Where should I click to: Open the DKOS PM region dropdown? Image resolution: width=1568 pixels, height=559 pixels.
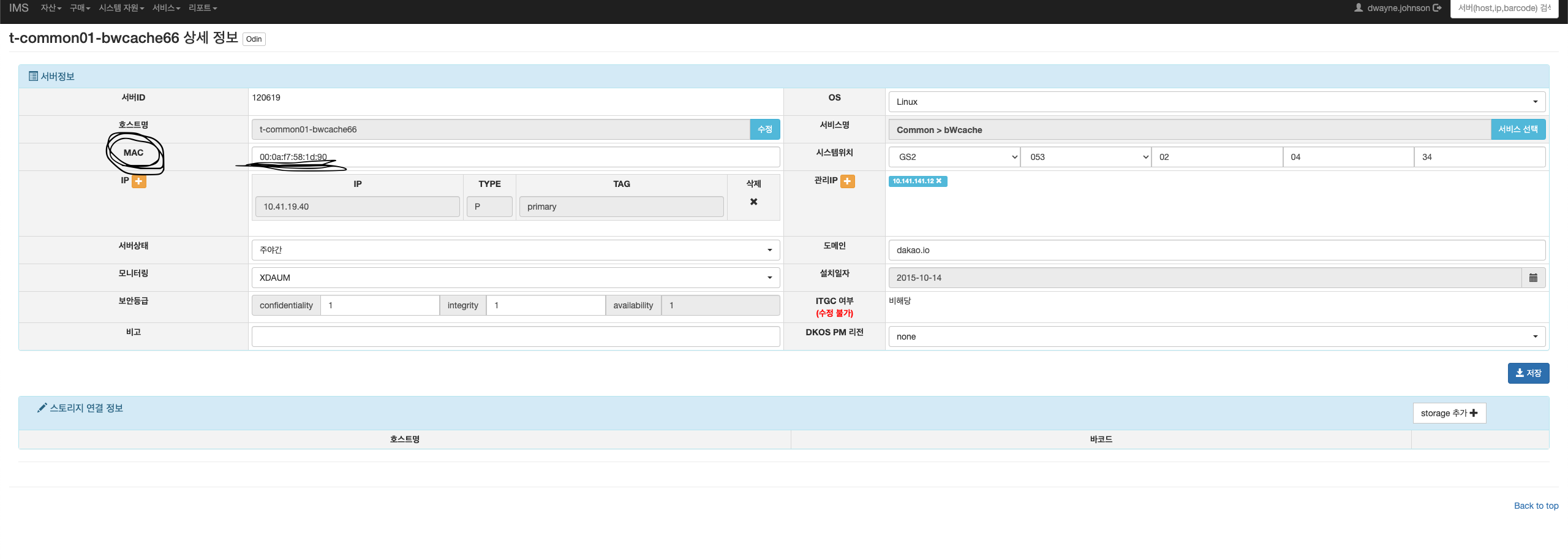[x=1217, y=337]
